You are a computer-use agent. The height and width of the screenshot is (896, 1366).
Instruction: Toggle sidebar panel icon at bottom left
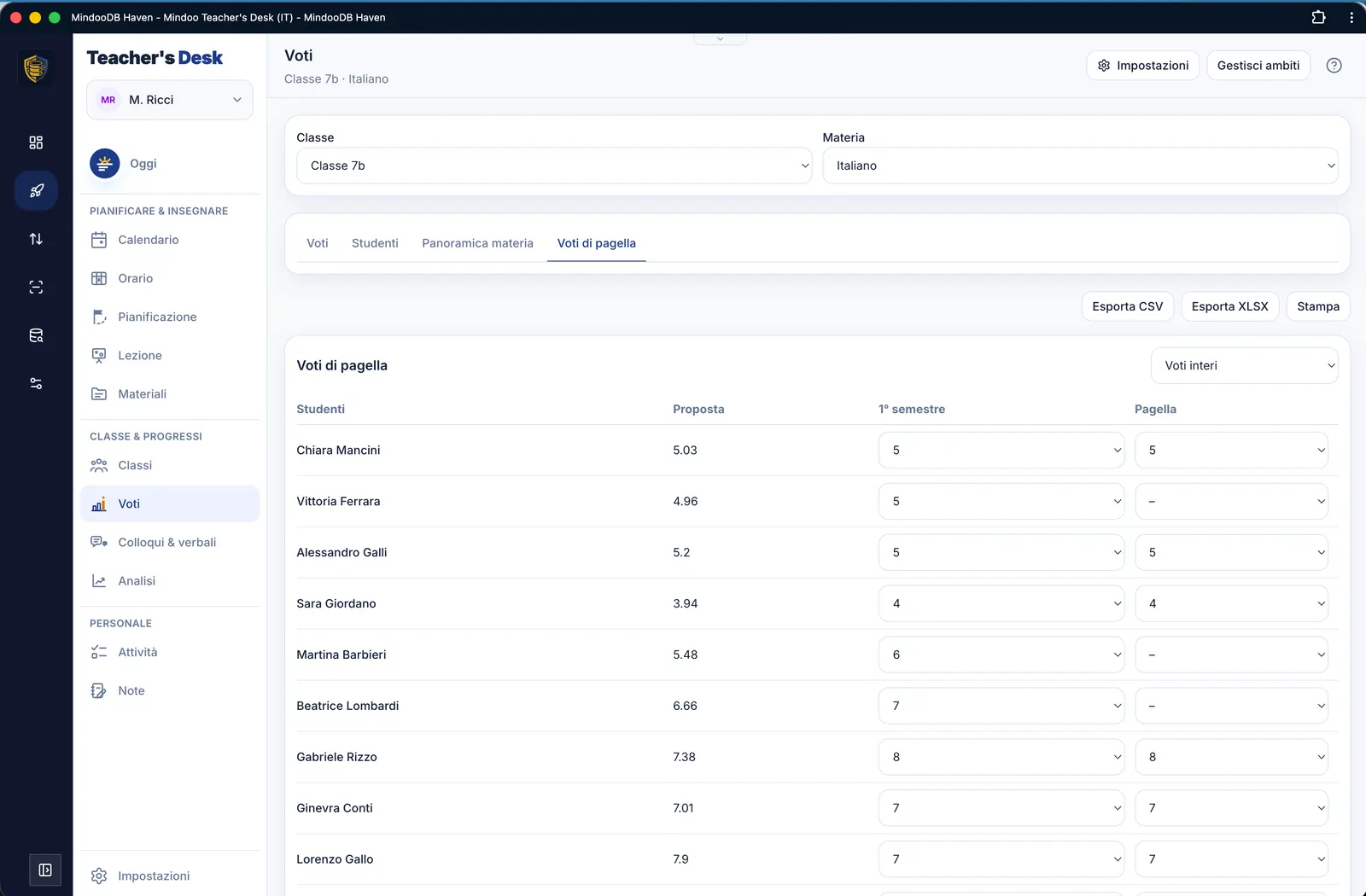click(45, 870)
